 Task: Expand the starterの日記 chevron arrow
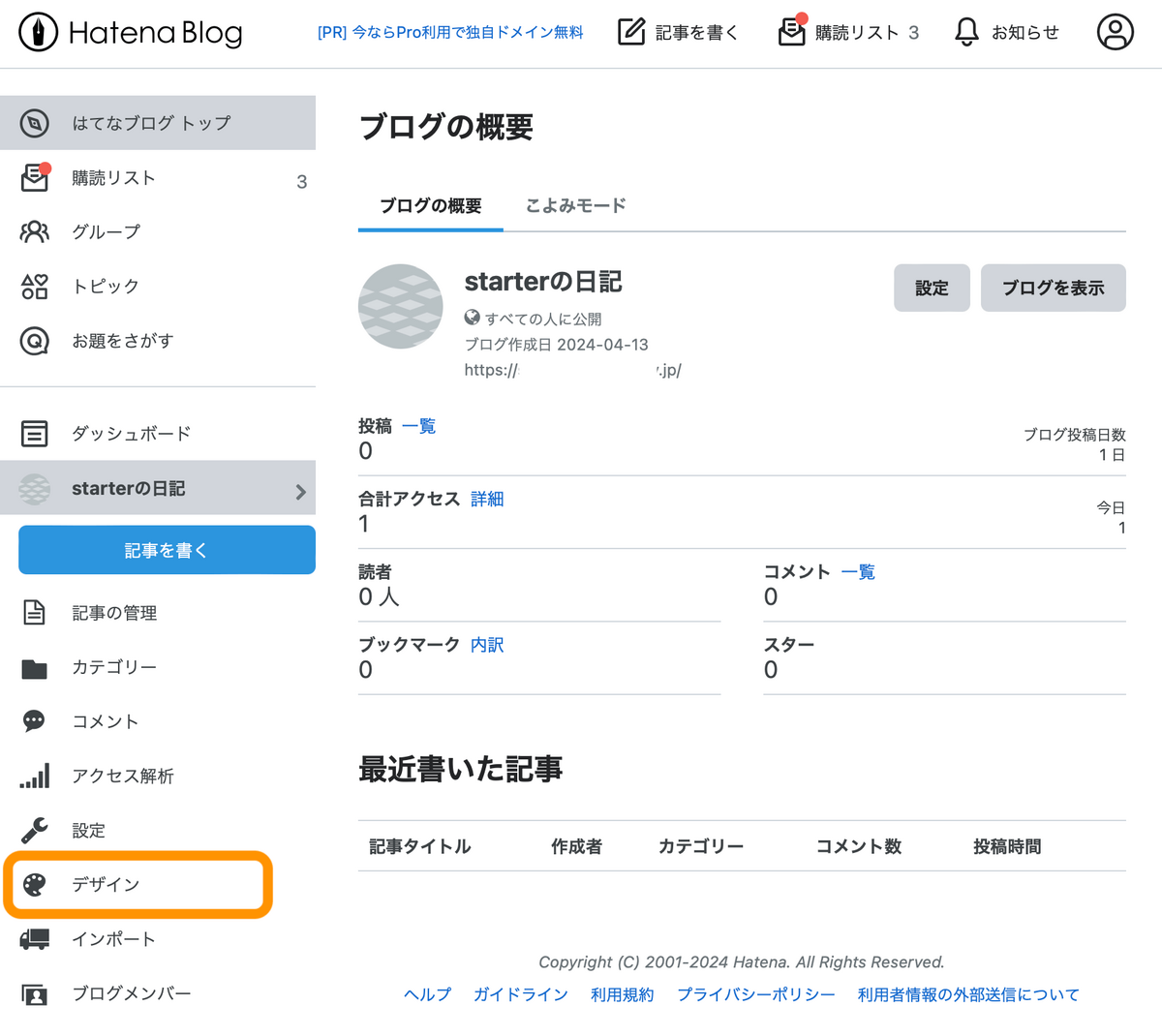(300, 492)
